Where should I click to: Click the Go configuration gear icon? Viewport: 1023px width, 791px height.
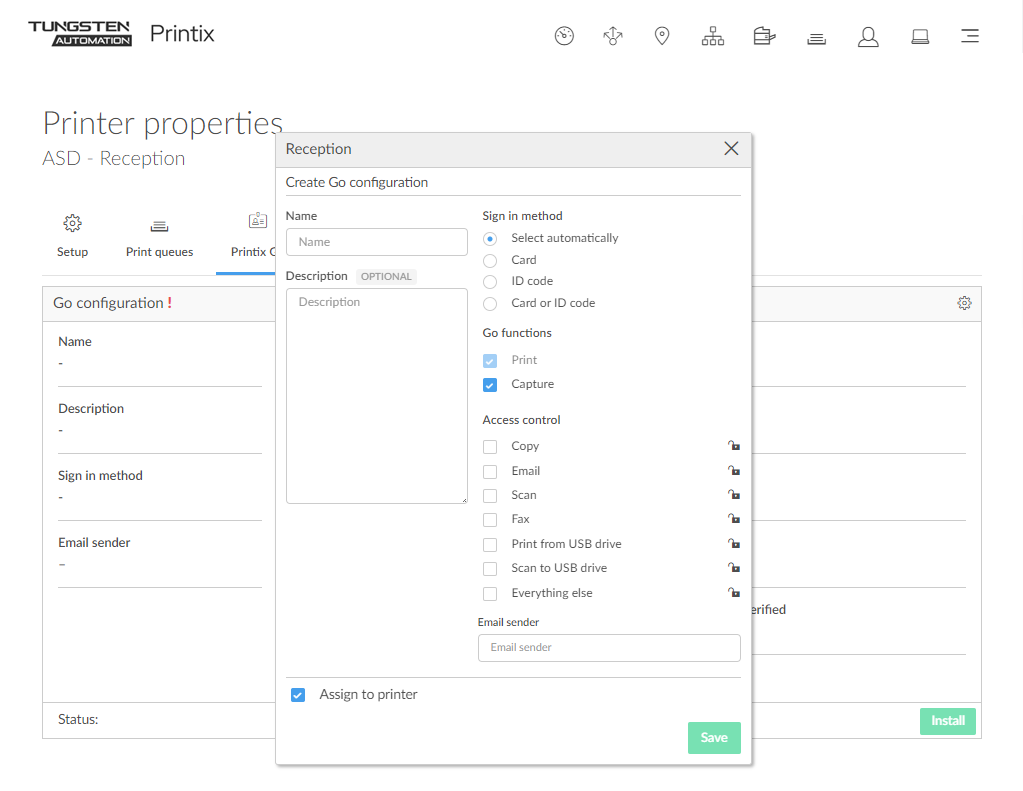(x=964, y=303)
